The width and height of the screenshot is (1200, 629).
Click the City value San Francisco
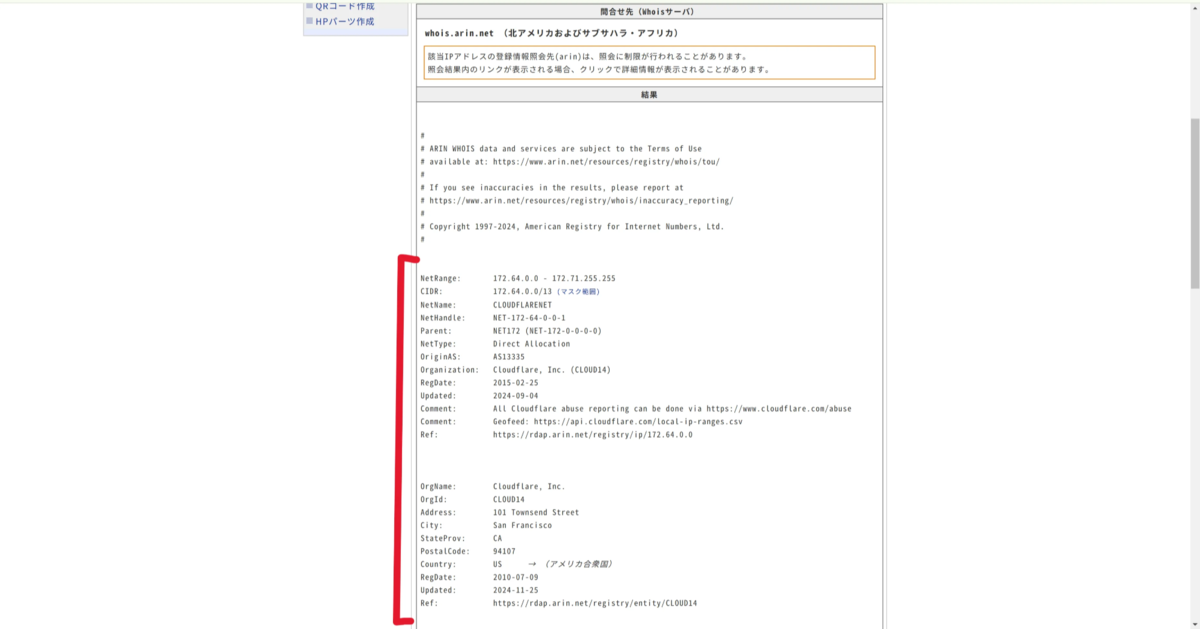tap(522, 525)
